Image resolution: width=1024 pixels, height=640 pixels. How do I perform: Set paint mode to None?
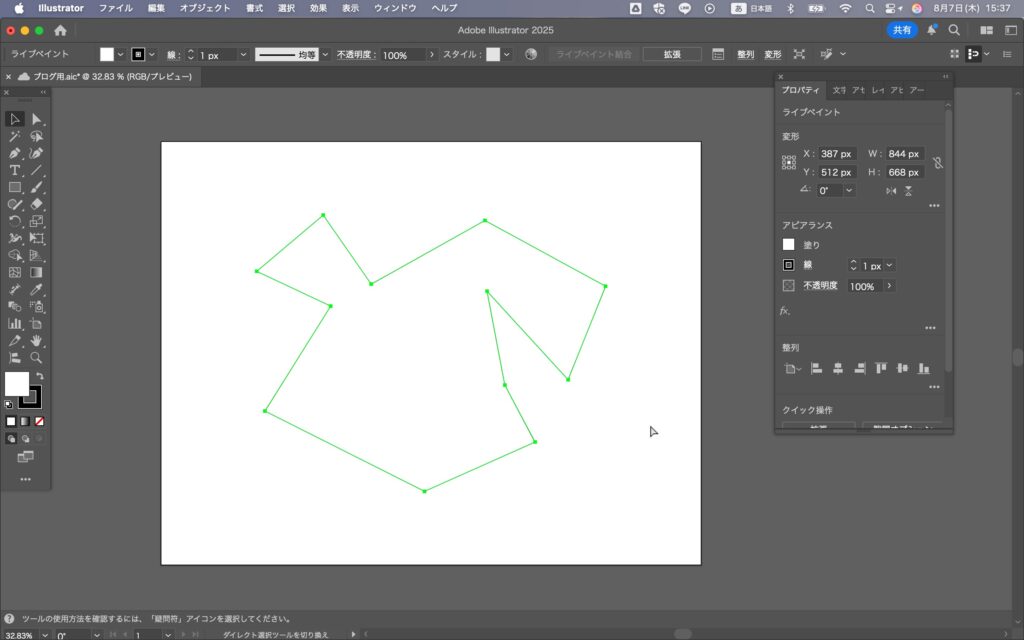39,421
